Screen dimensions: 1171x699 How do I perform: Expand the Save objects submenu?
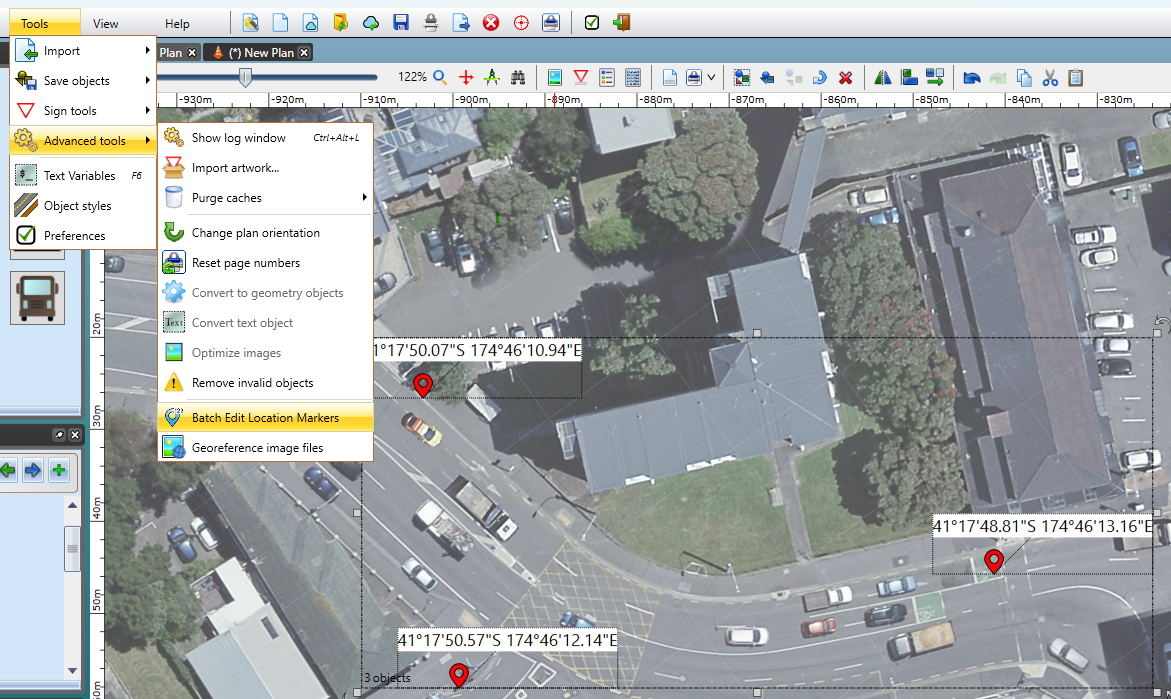point(83,81)
